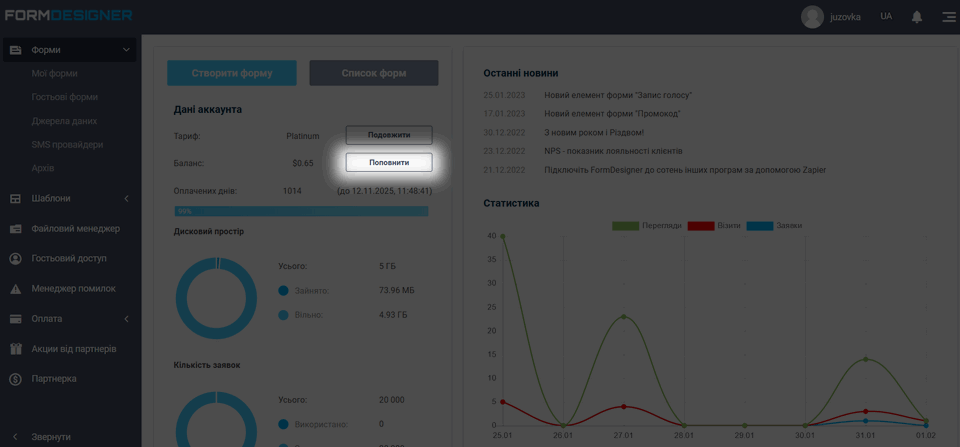
Task: Toggle Візити series in chart legend
Action: [715, 226]
